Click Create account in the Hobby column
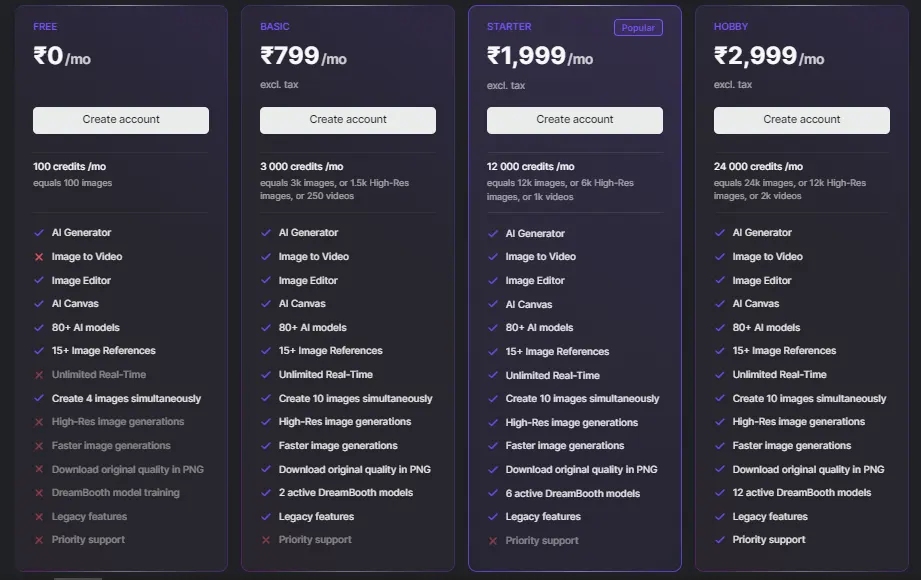This screenshot has width=921, height=580. click(x=801, y=120)
